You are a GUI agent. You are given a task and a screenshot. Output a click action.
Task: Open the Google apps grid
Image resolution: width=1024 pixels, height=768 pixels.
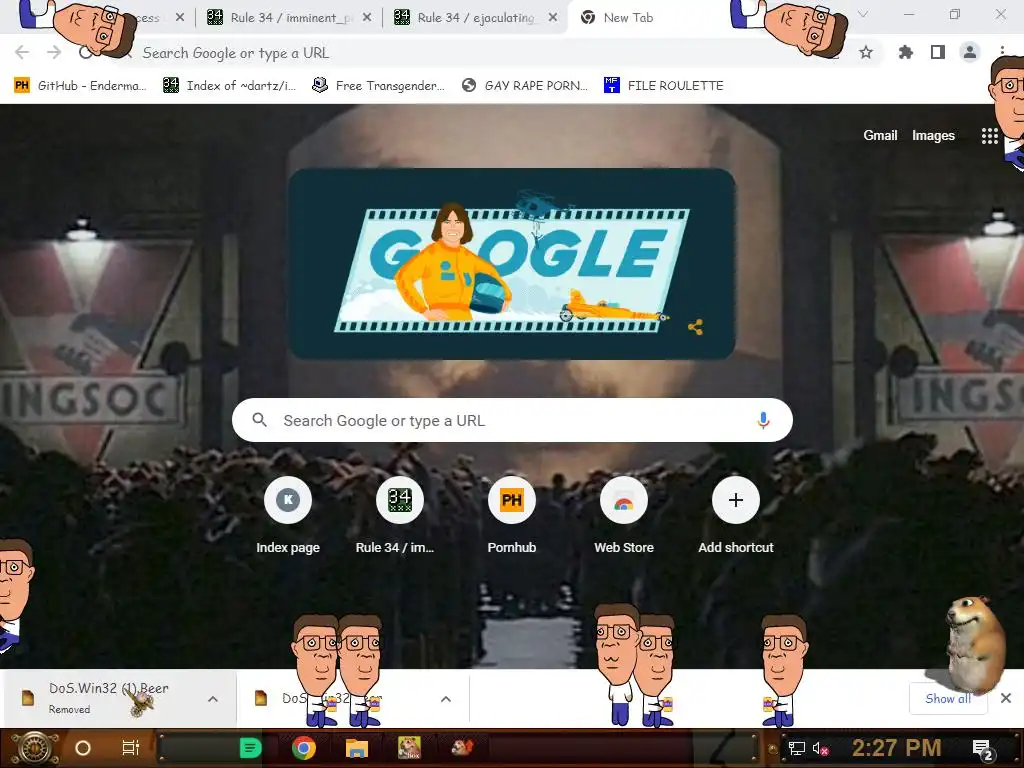989,136
